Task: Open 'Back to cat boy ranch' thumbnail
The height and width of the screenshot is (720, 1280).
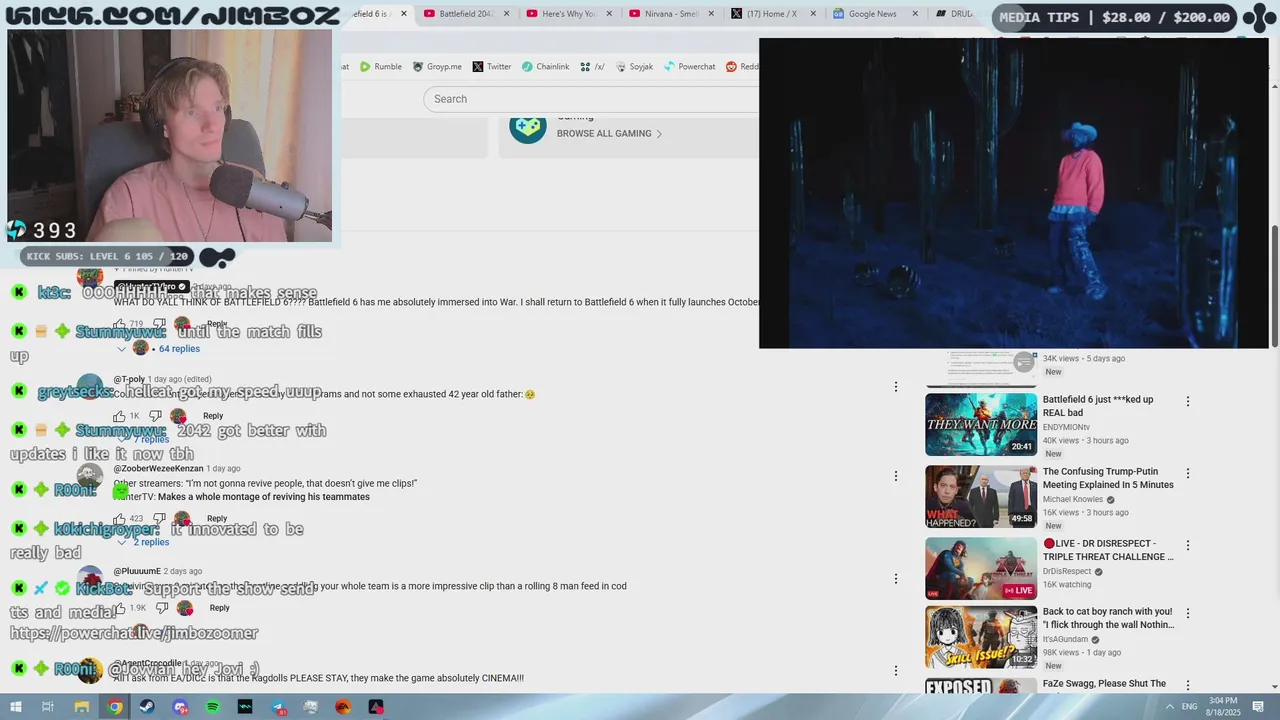Action: 981,637
